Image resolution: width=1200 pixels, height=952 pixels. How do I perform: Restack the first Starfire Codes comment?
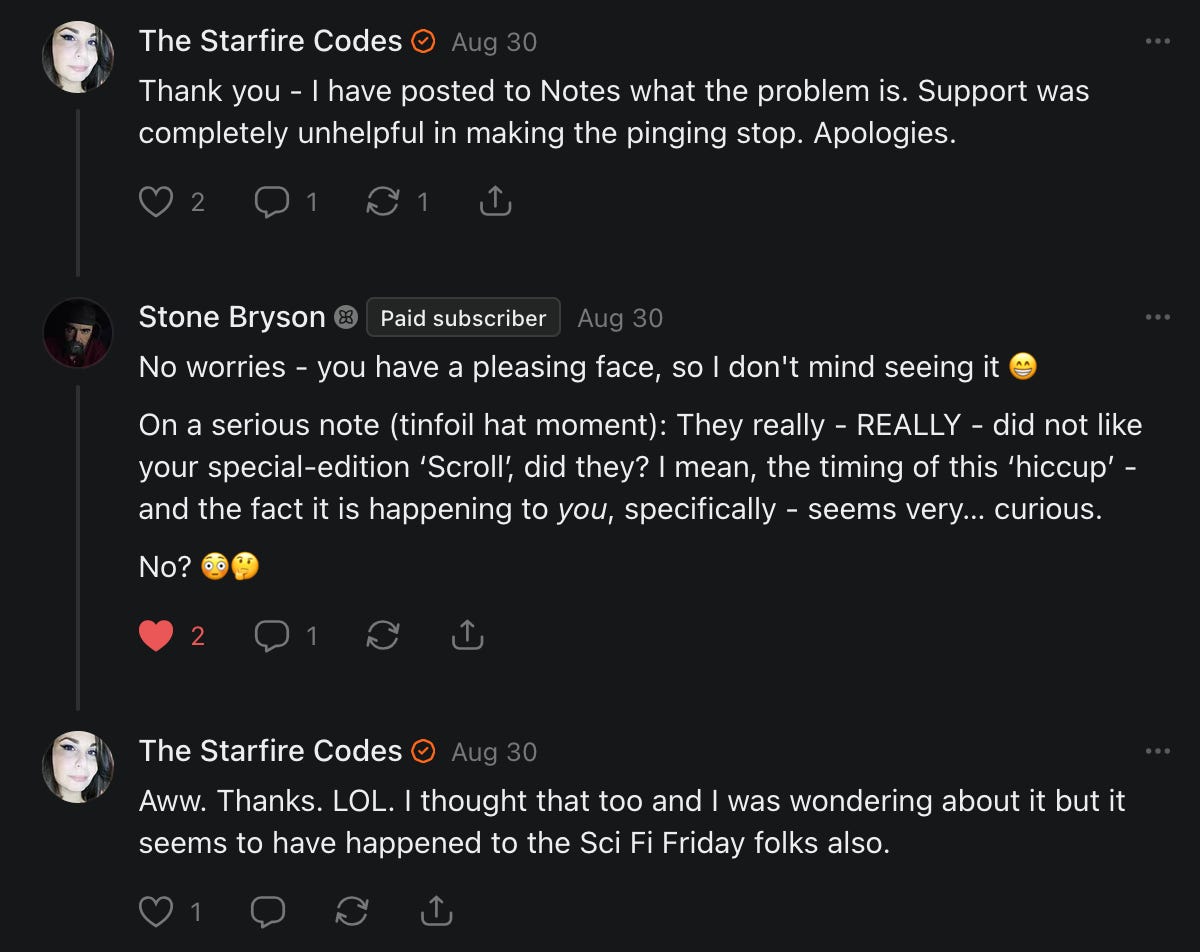click(382, 203)
